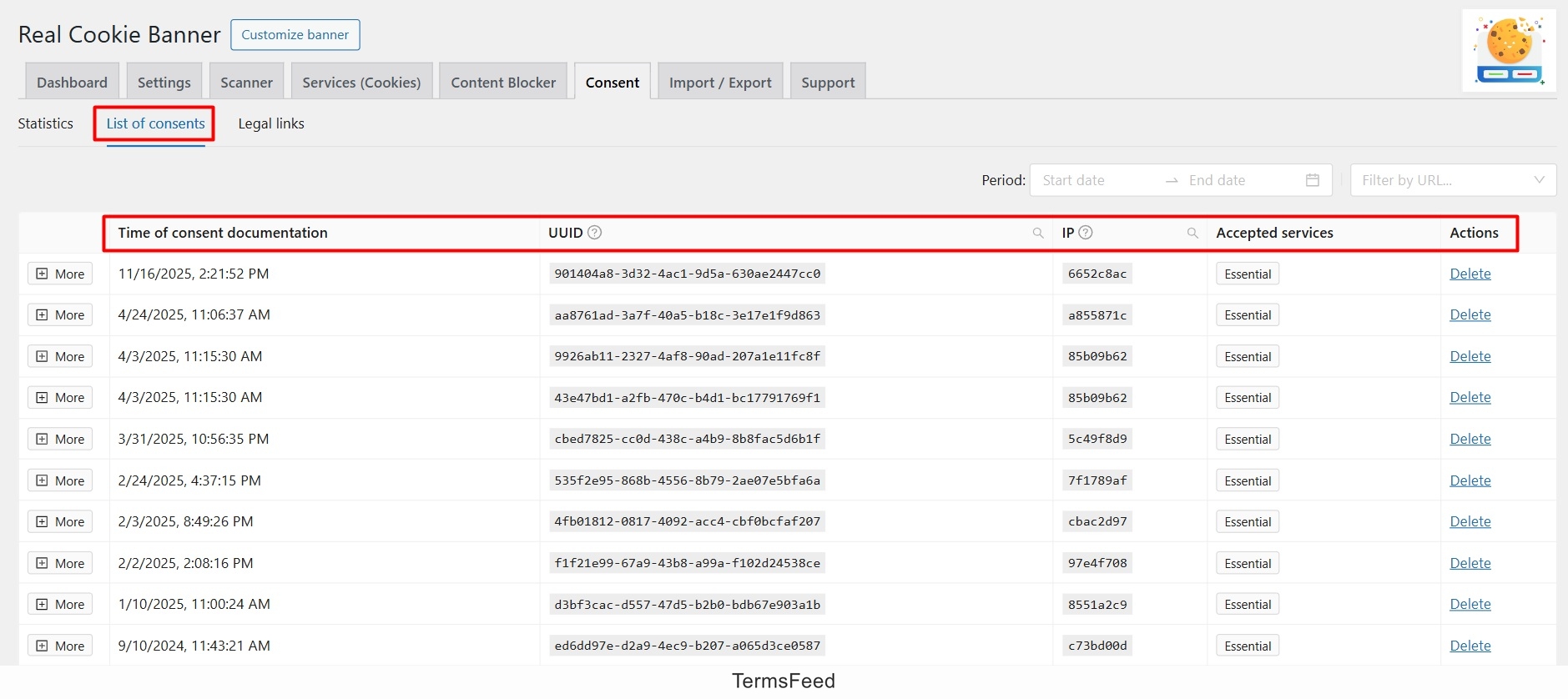Click the timestamp 2/3/2025, 8:49:26 PM
The image size is (1568, 699).
click(185, 521)
